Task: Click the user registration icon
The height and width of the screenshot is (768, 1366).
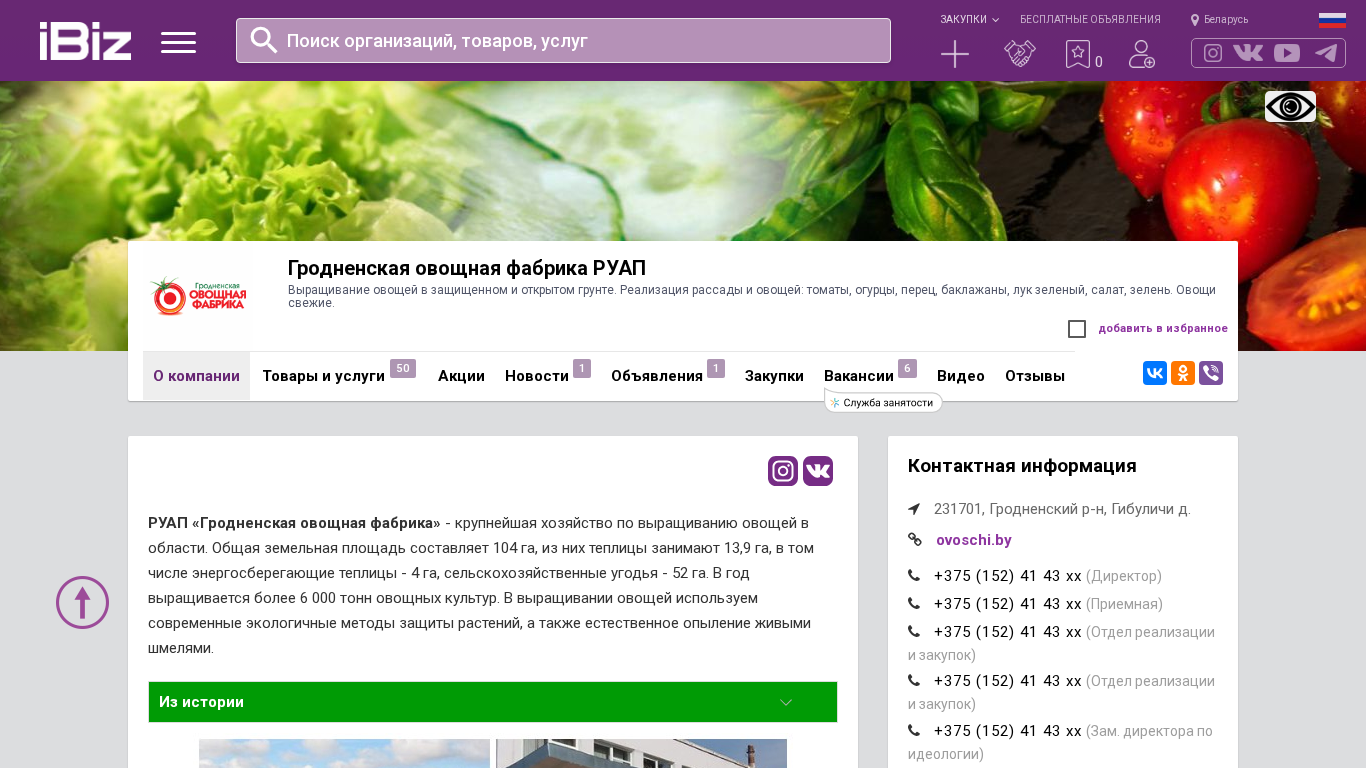Action: click(1142, 54)
